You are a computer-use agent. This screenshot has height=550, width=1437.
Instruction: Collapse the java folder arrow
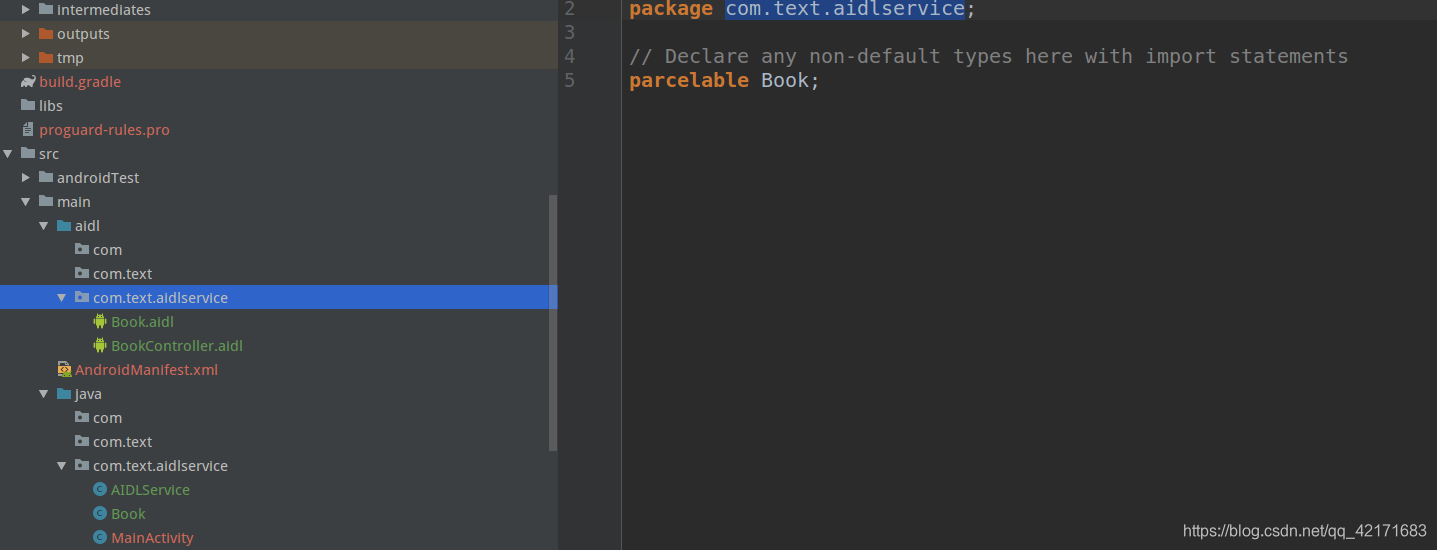tap(44, 393)
